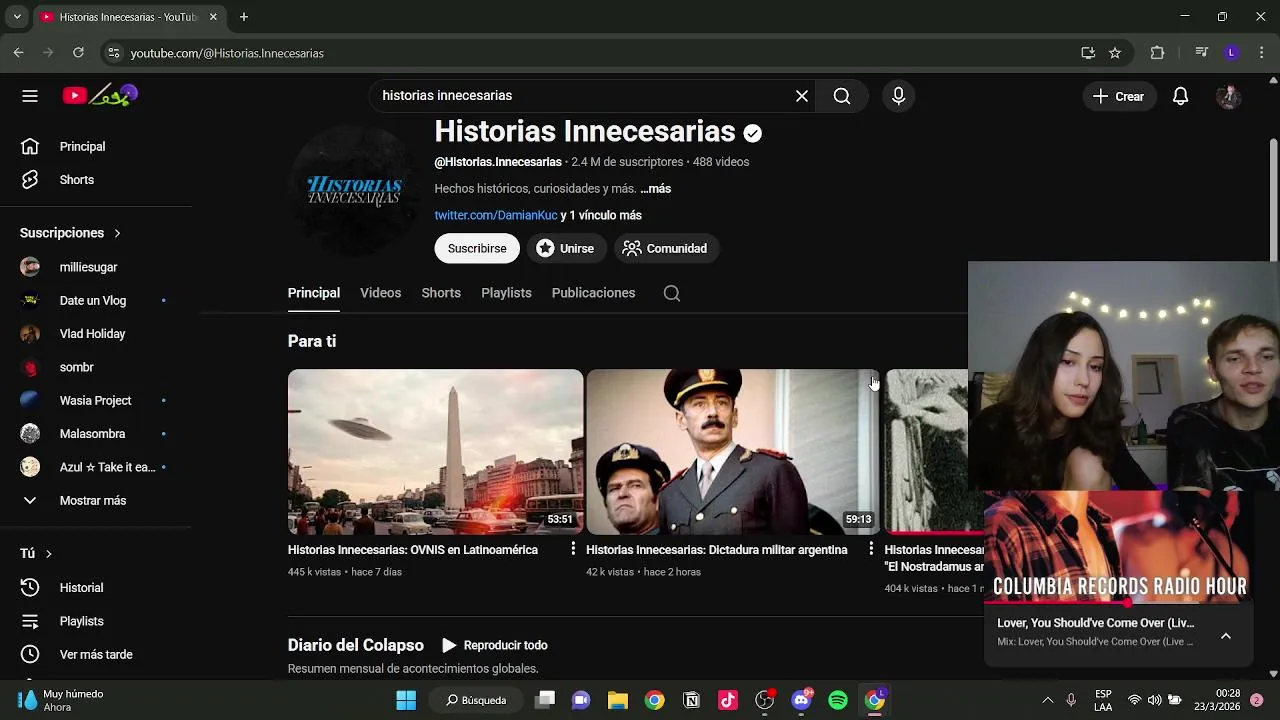Bookmark this page with the star icon
1280x720 pixels.
(1115, 53)
